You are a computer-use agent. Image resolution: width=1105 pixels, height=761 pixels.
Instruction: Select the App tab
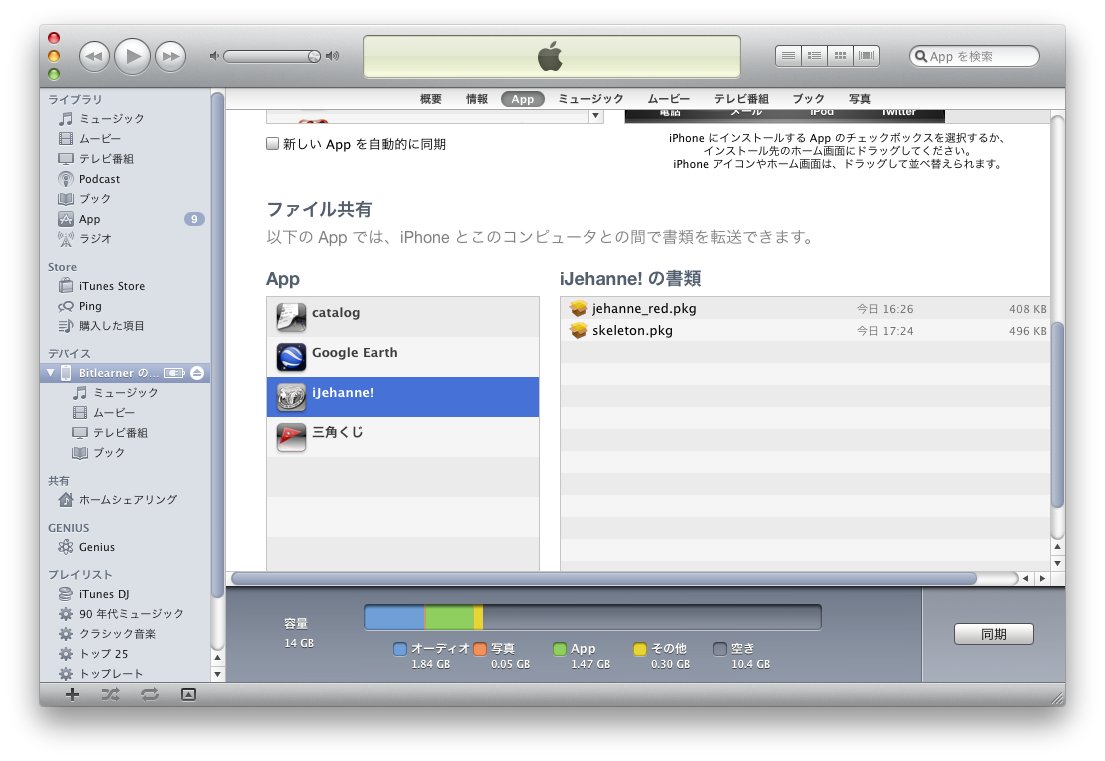coord(523,99)
